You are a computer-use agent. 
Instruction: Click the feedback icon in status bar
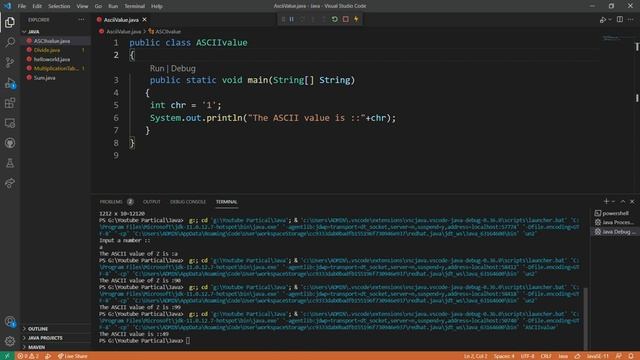(619, 356)
